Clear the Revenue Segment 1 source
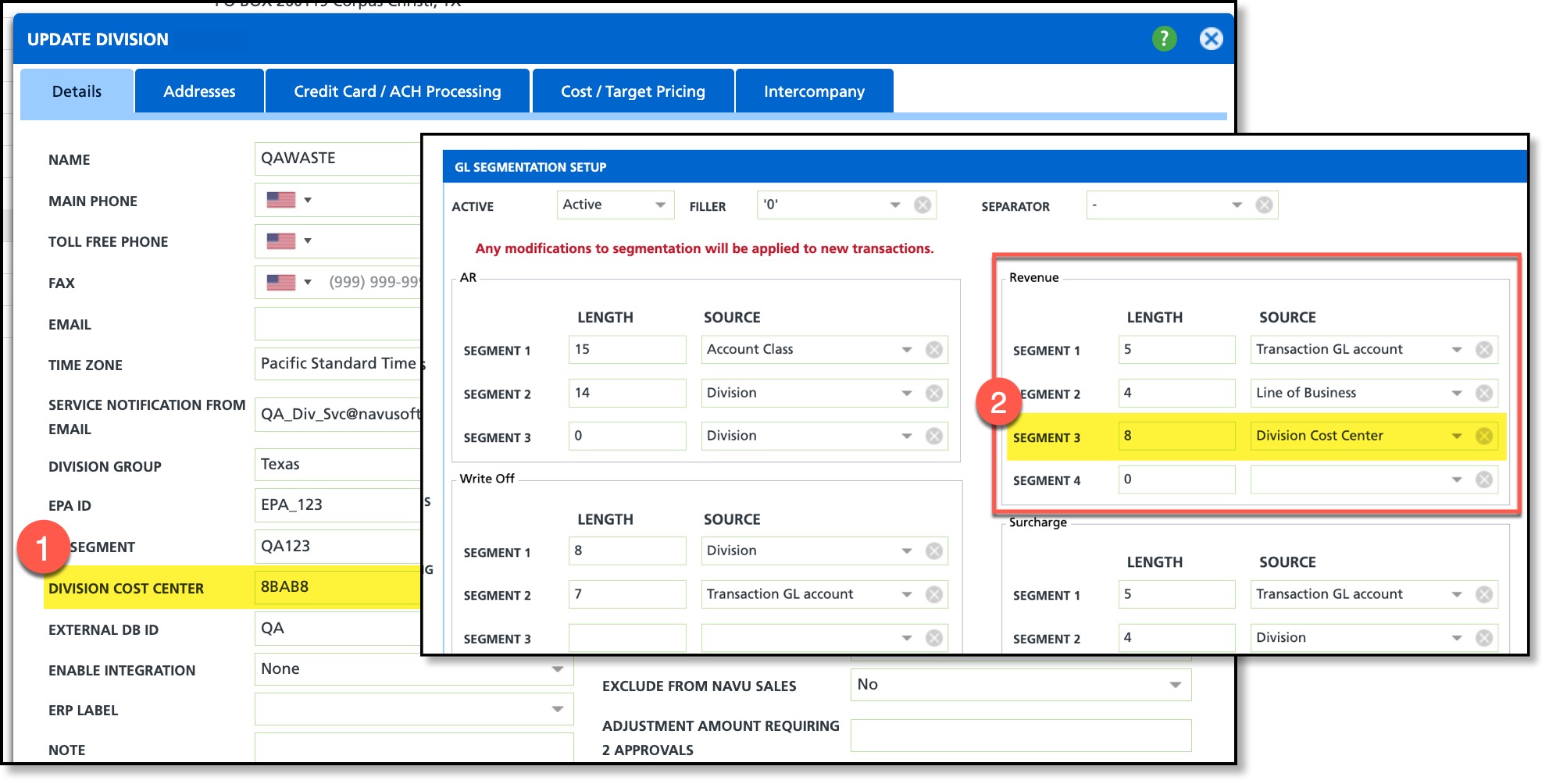The image size is (1556, 784). [x=1483, y=350]
